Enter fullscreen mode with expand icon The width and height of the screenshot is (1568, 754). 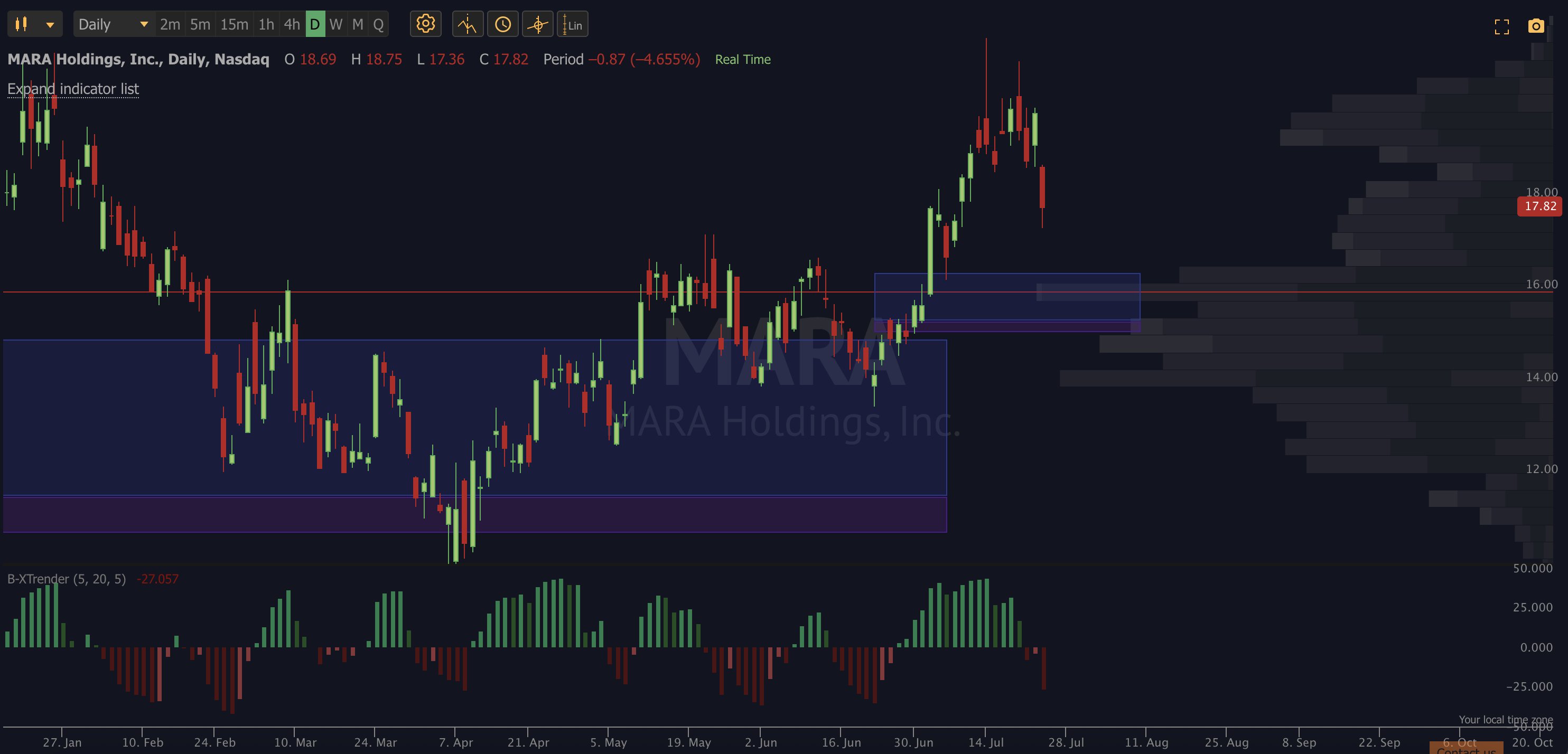pos(1501,26)
